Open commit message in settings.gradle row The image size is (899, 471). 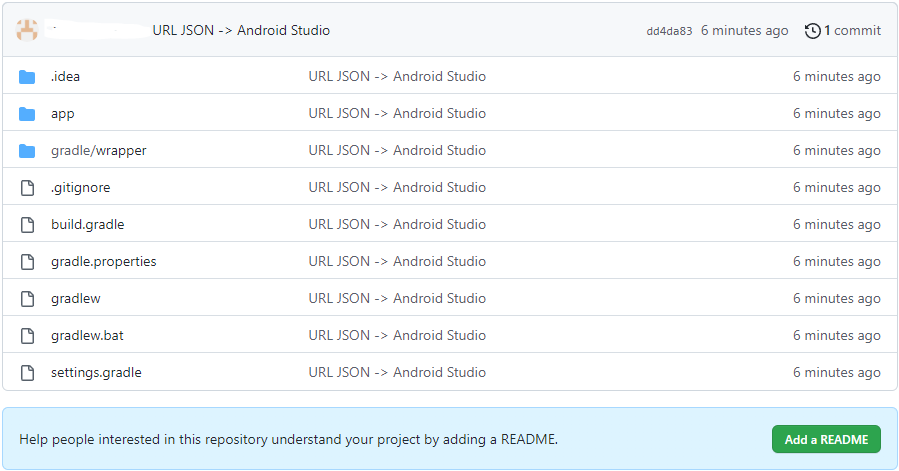point(397,372)
